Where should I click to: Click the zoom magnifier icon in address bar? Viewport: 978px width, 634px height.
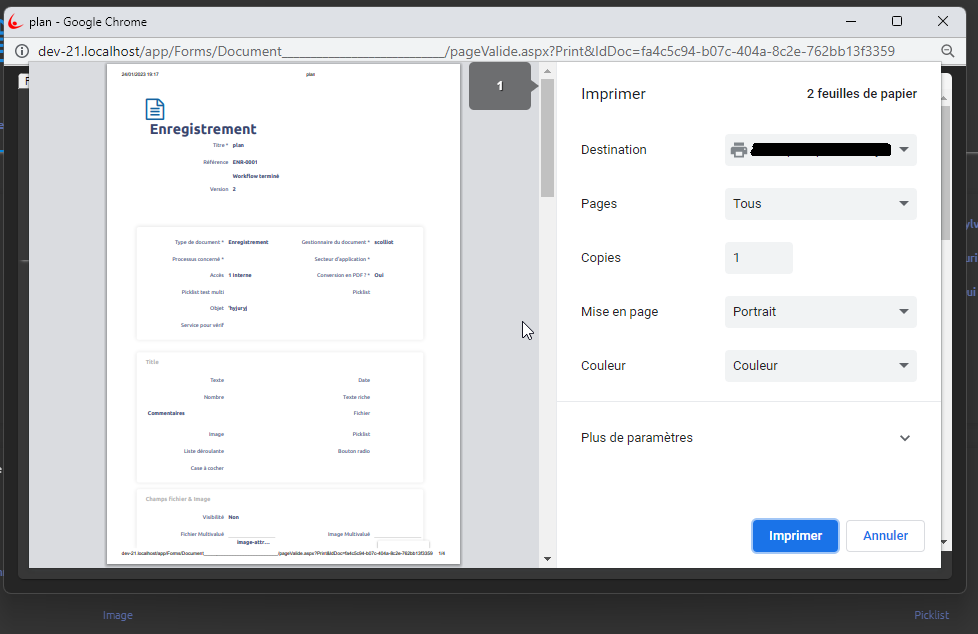click(x=947, y=51)
